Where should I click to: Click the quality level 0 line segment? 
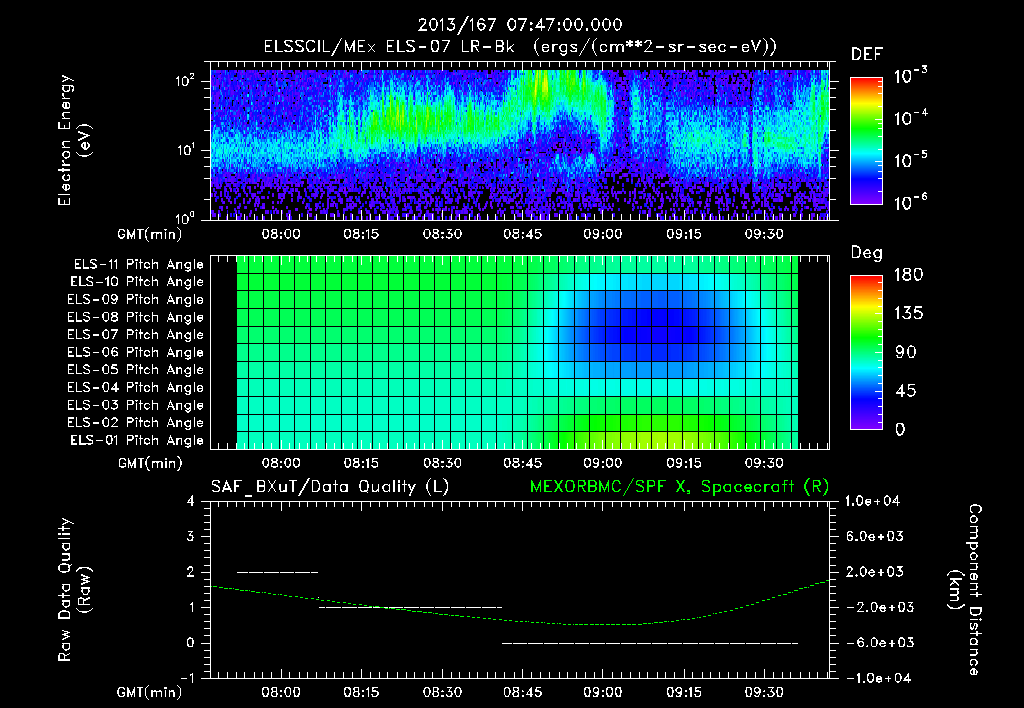point(650,643)
